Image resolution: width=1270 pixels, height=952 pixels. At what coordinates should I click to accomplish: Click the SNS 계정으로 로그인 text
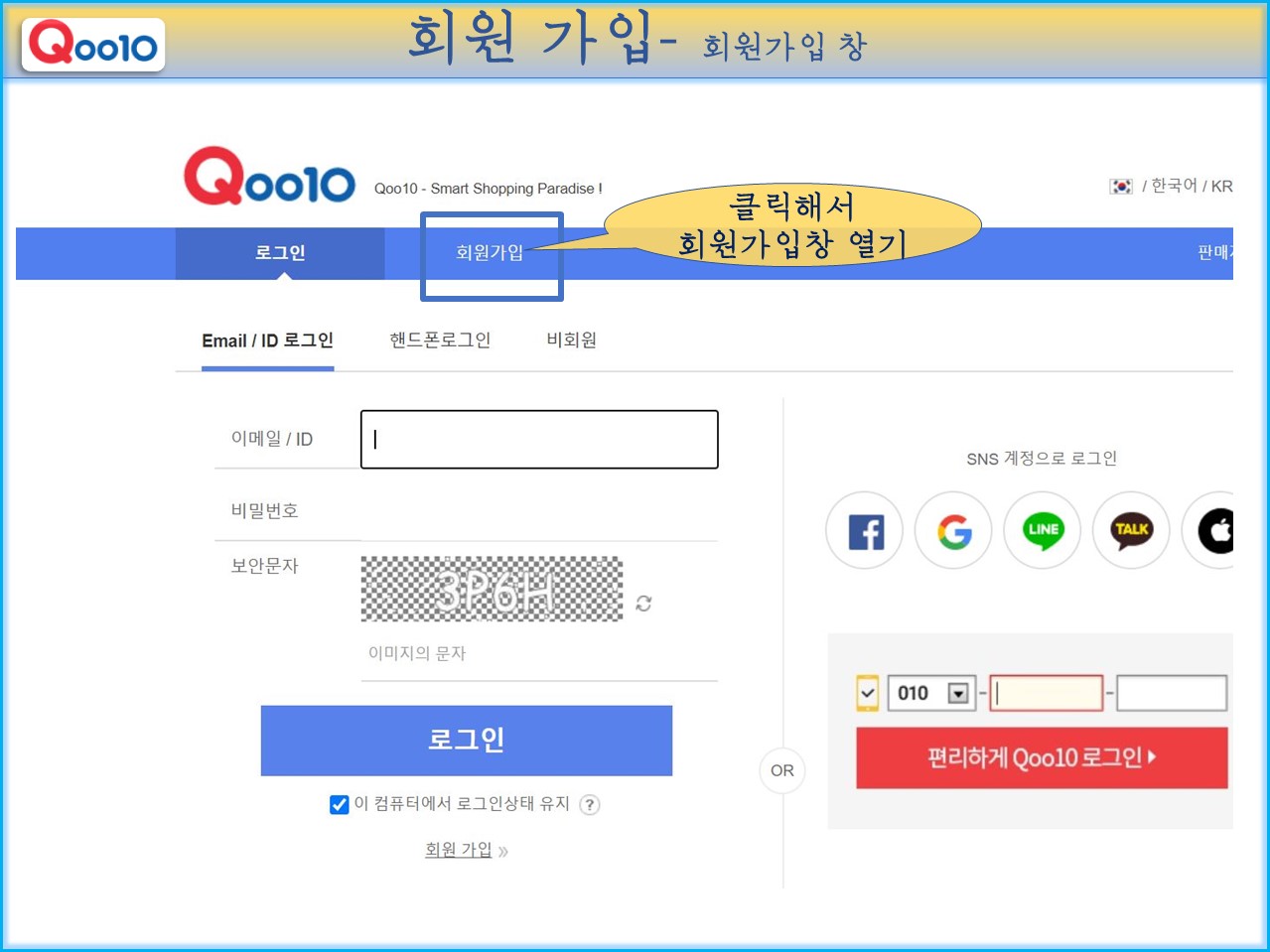click(x=1042, y=459)
